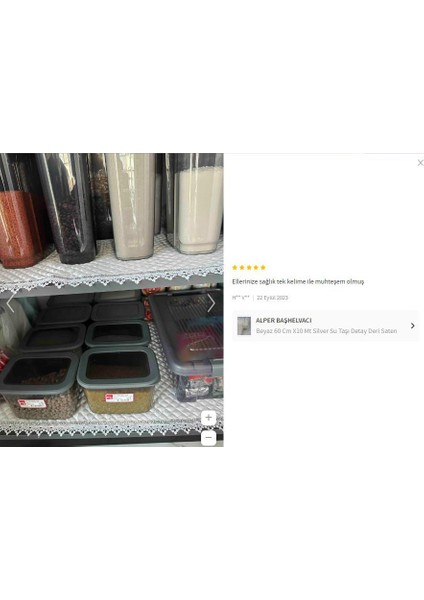Select the review text Ellerinize sağlık
The height and width of the screenshot is (600, 424).
pos(253,282)
